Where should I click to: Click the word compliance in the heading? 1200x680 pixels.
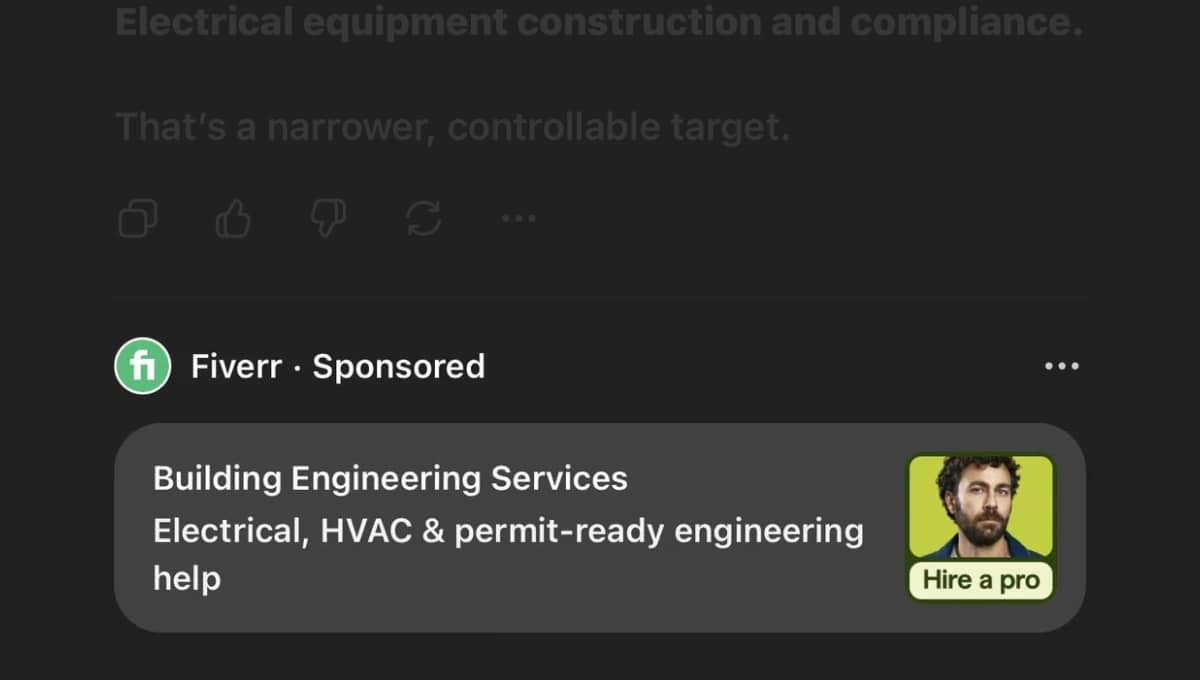(x=966, y=22)
